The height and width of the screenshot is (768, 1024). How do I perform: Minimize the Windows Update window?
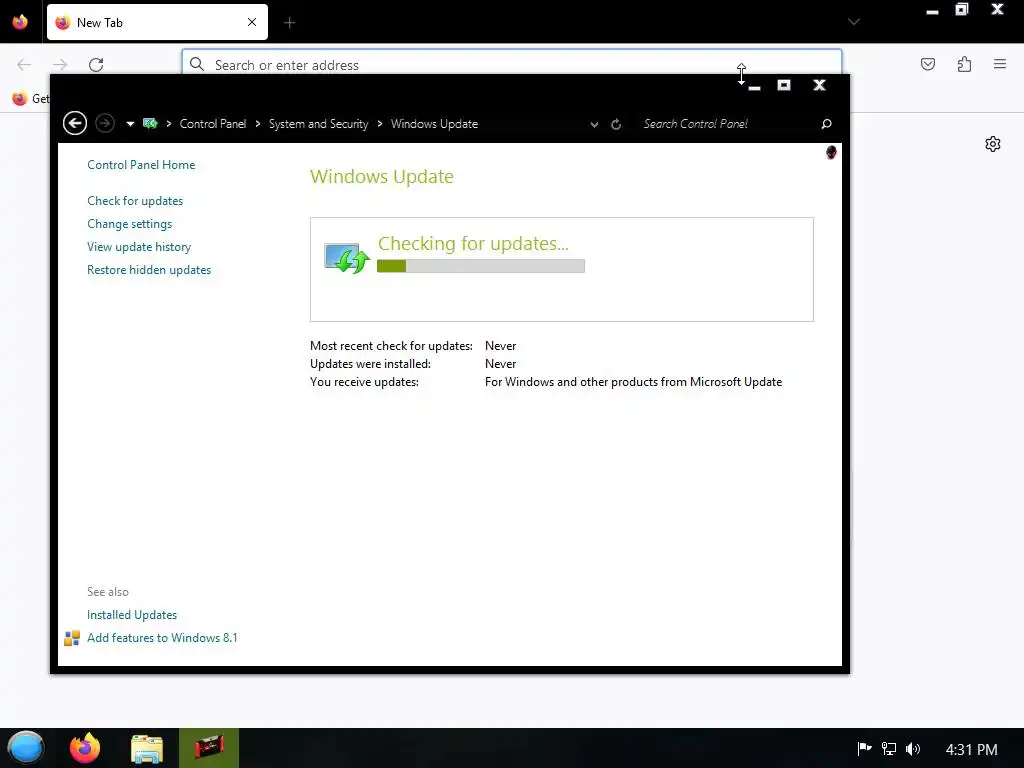pos(754,86)
